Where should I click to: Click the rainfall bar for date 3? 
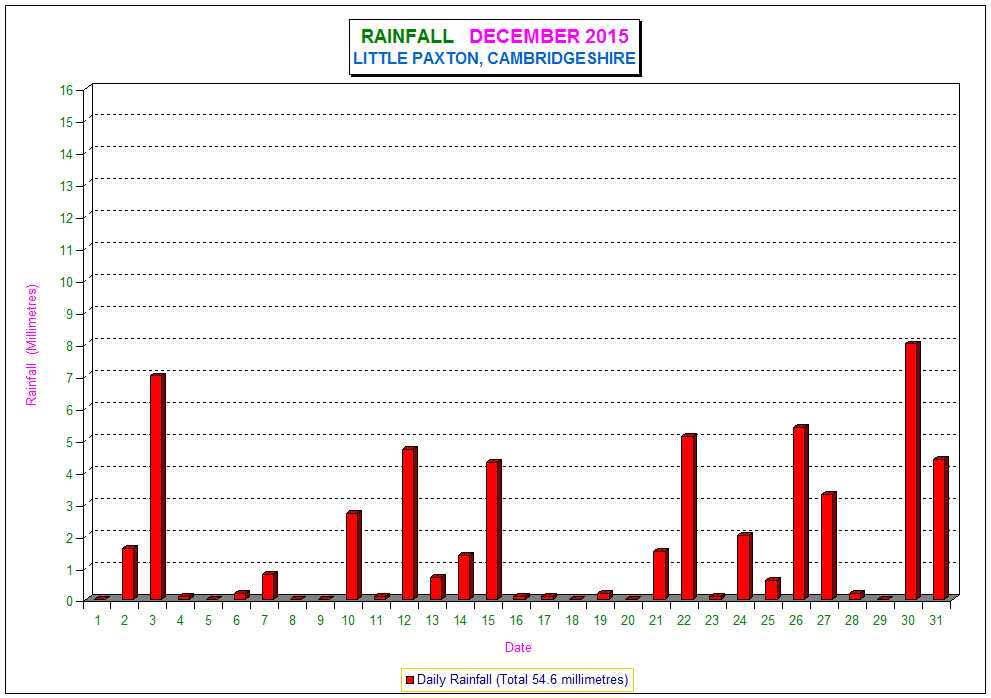point(157,487)
